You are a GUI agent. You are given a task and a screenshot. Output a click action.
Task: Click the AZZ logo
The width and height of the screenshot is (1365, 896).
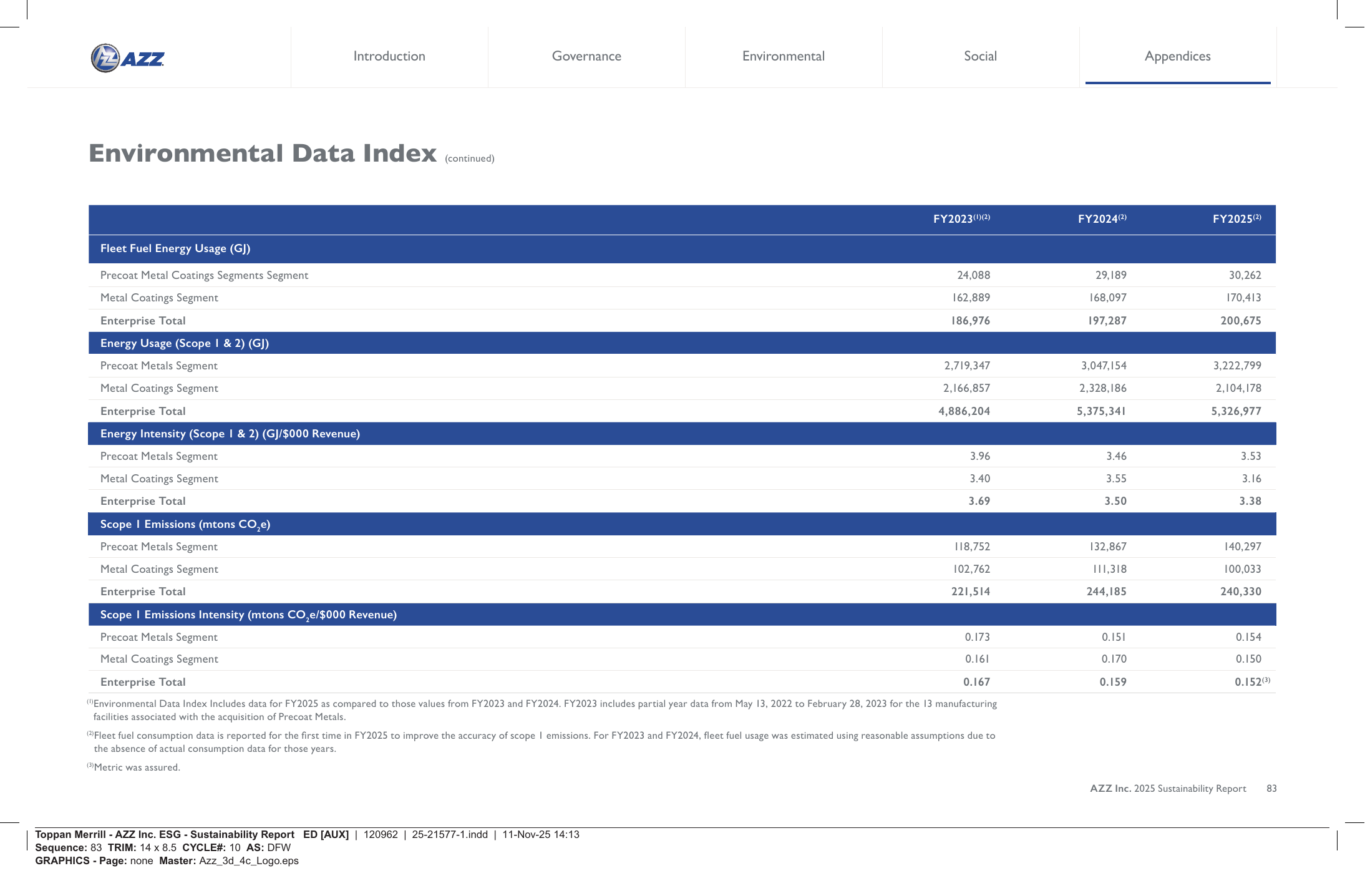[x=128, y=58]
